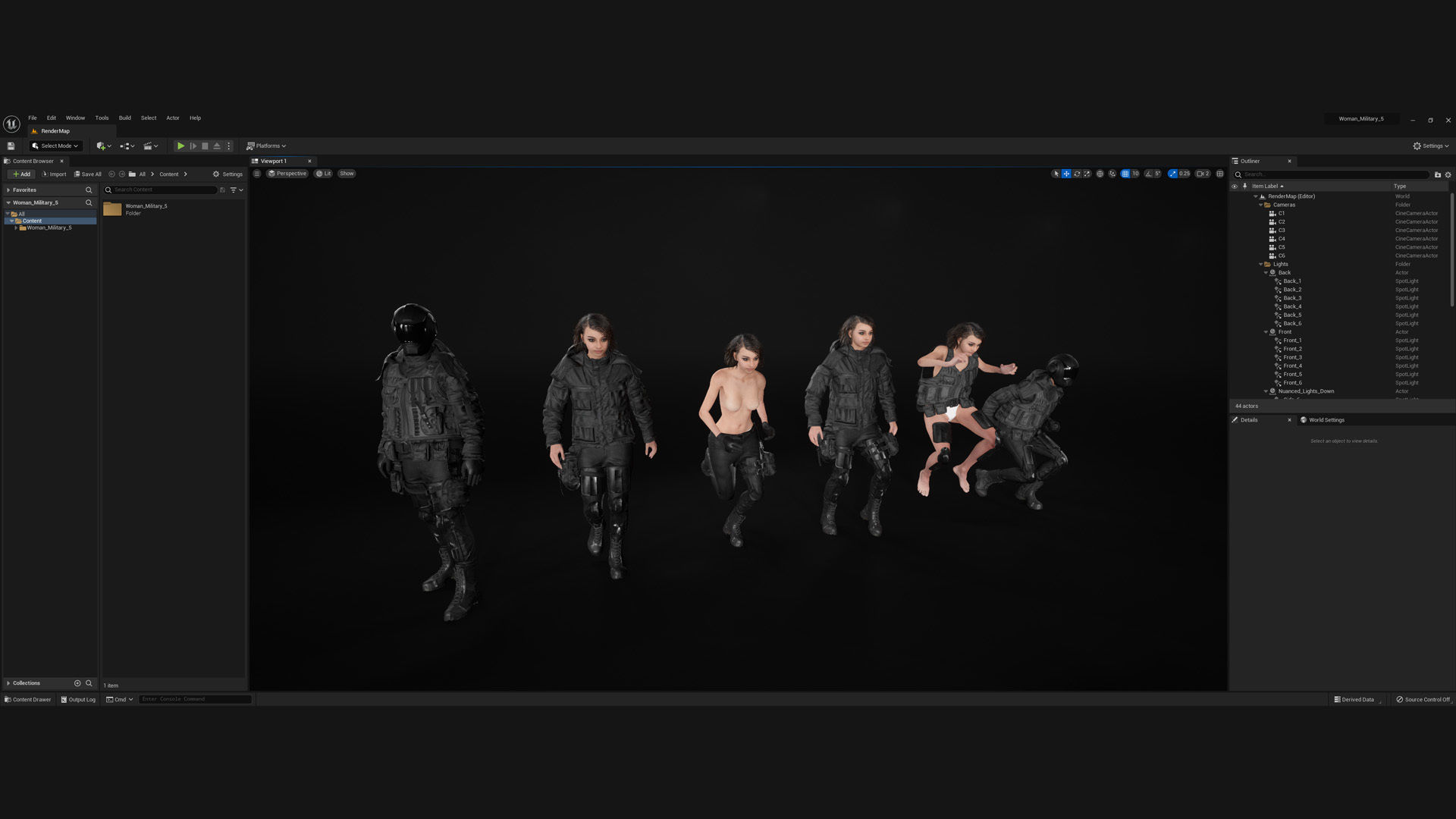
Task: Open the Outliner settings gear
Action: click(x=1448, y=174)
